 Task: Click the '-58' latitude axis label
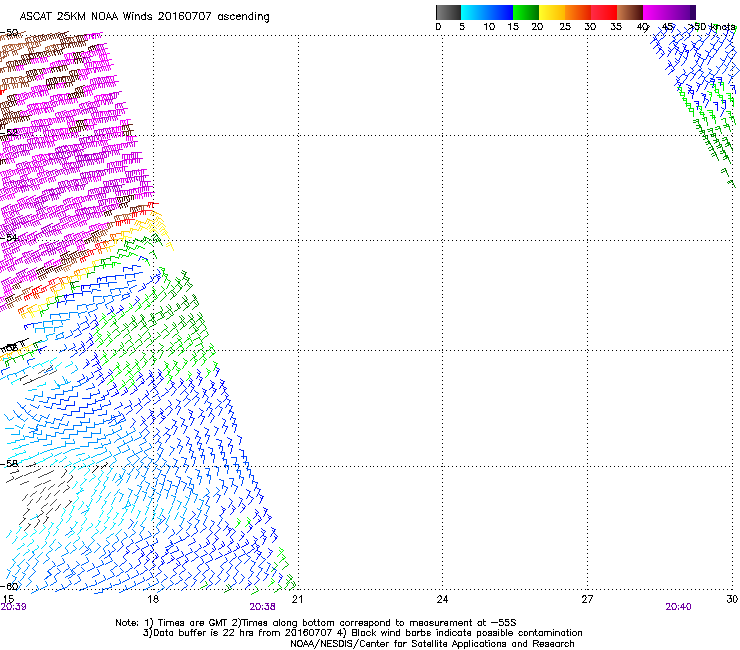click(9, 464)
